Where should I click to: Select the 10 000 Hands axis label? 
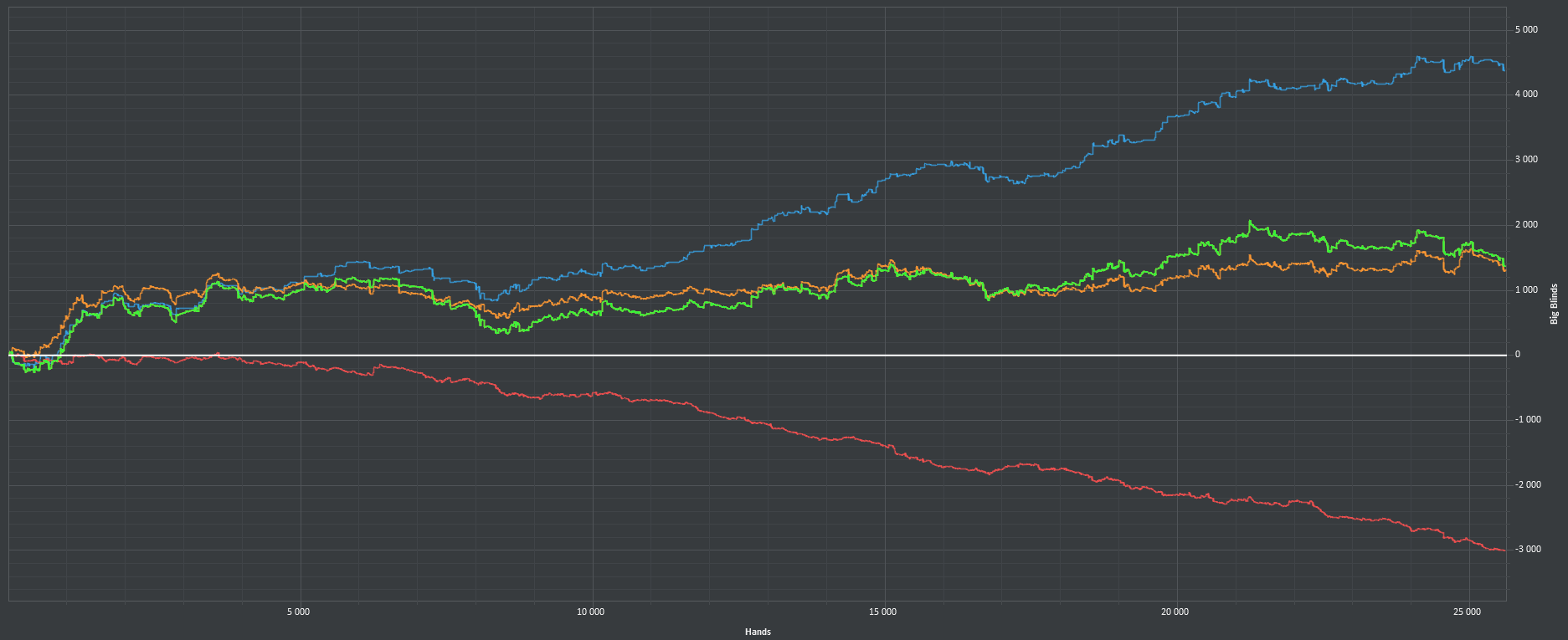pyautogui.click(x=590, y=612)
